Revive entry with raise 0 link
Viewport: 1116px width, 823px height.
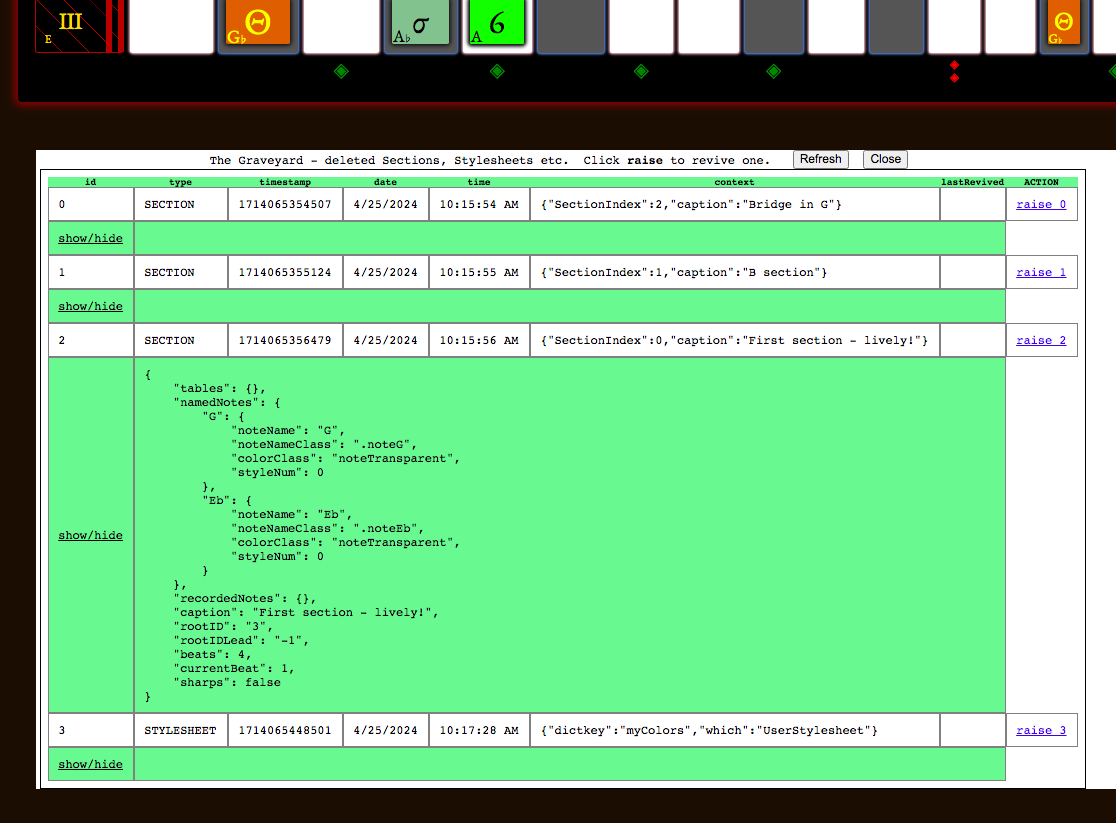(1041, 204)
